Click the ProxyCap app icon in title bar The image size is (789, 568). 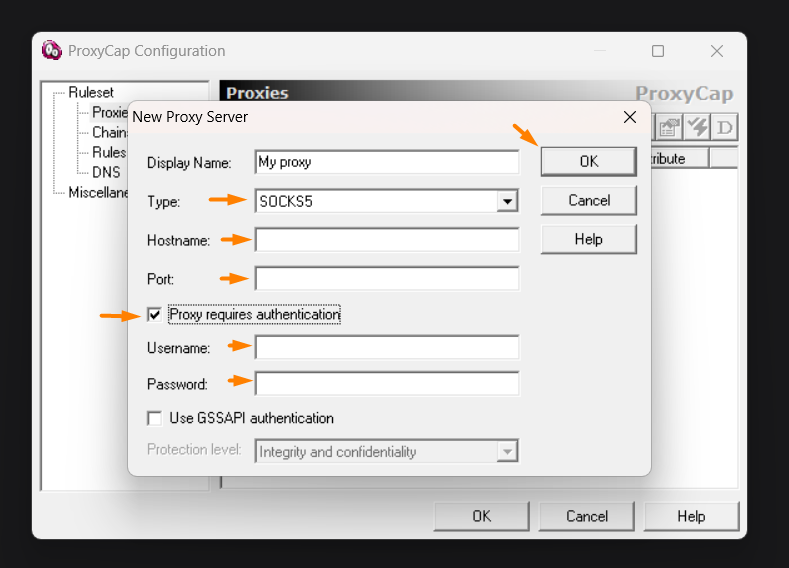coord(51,50)
